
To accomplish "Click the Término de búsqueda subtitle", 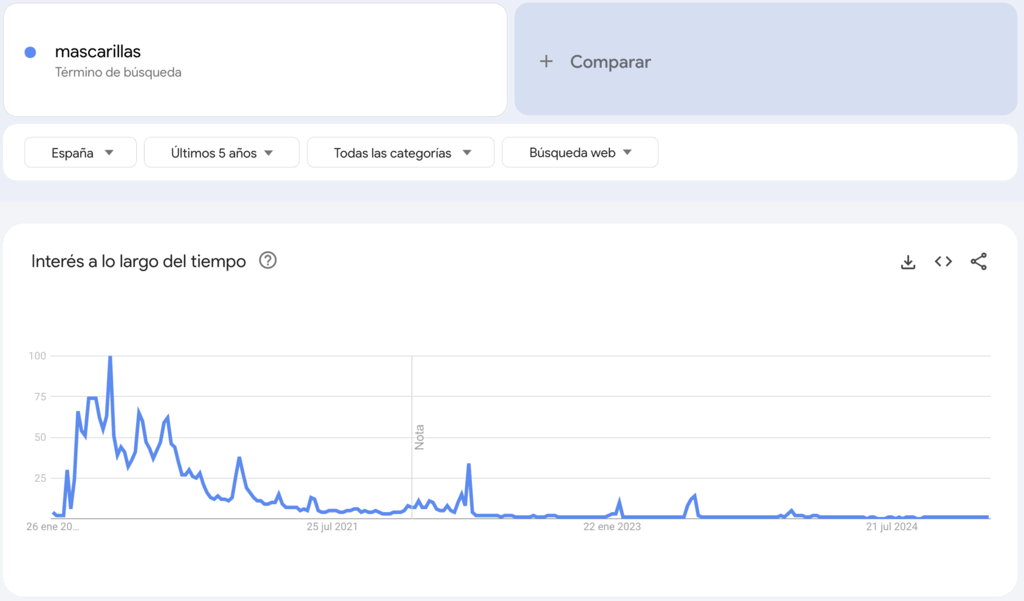I will (118, 72).
